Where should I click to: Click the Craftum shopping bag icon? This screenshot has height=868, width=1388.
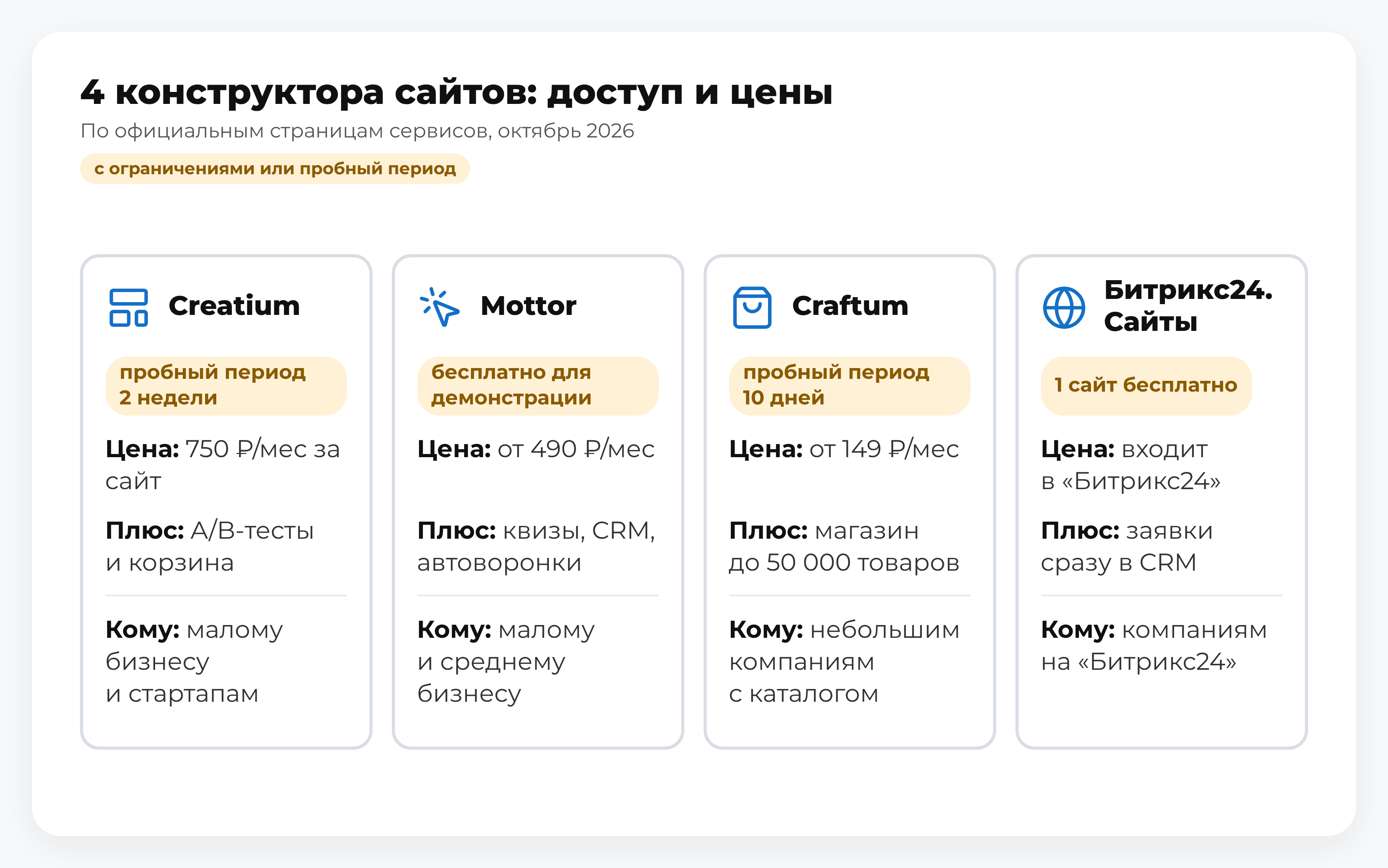pyautogui.click(x=752, y=308)
